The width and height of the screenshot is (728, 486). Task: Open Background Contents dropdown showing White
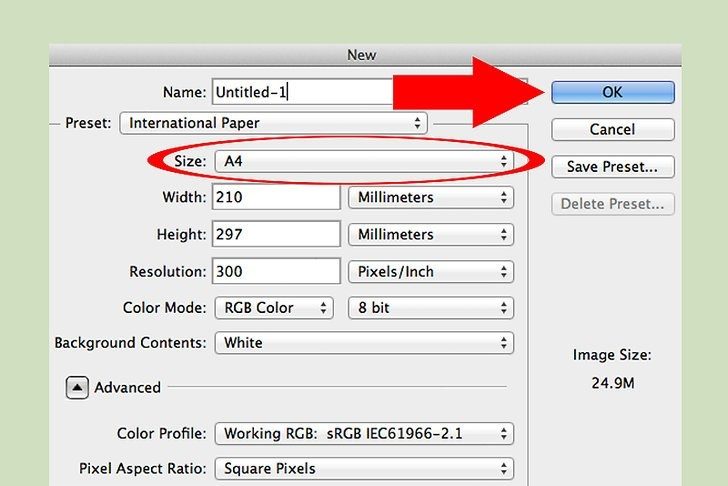[363, 343]
